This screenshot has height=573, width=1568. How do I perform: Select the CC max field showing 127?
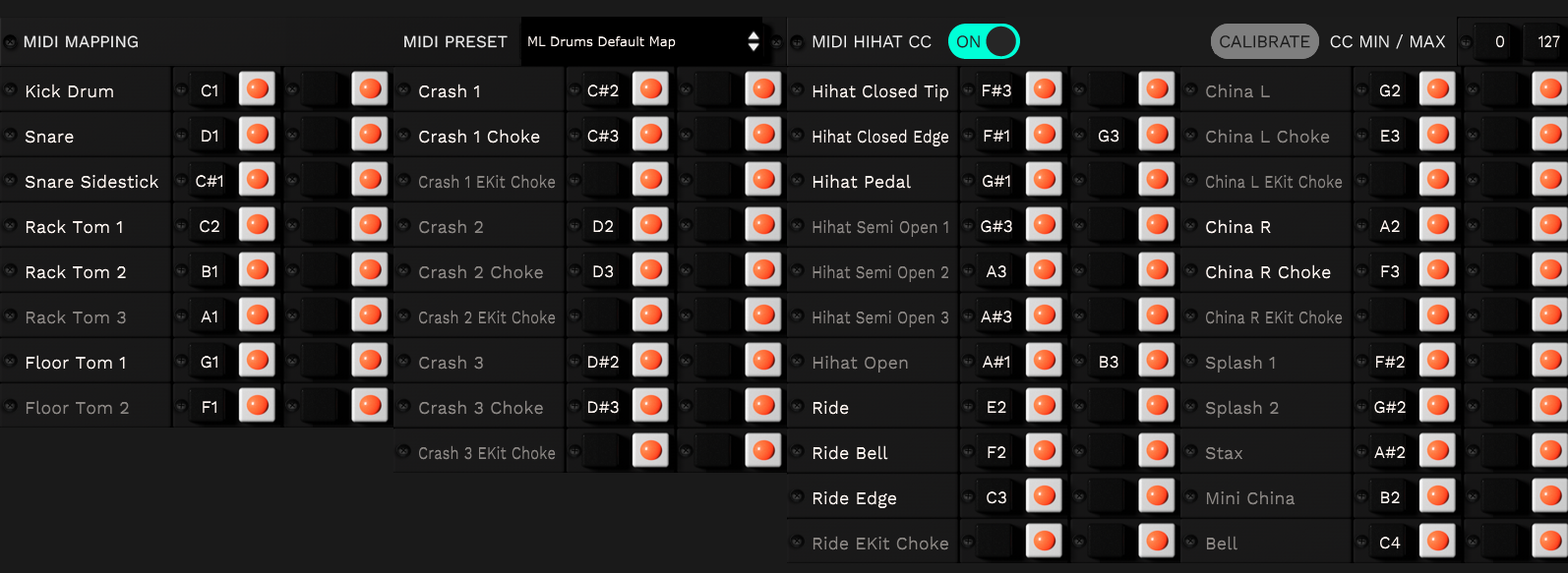(1548, 41)
